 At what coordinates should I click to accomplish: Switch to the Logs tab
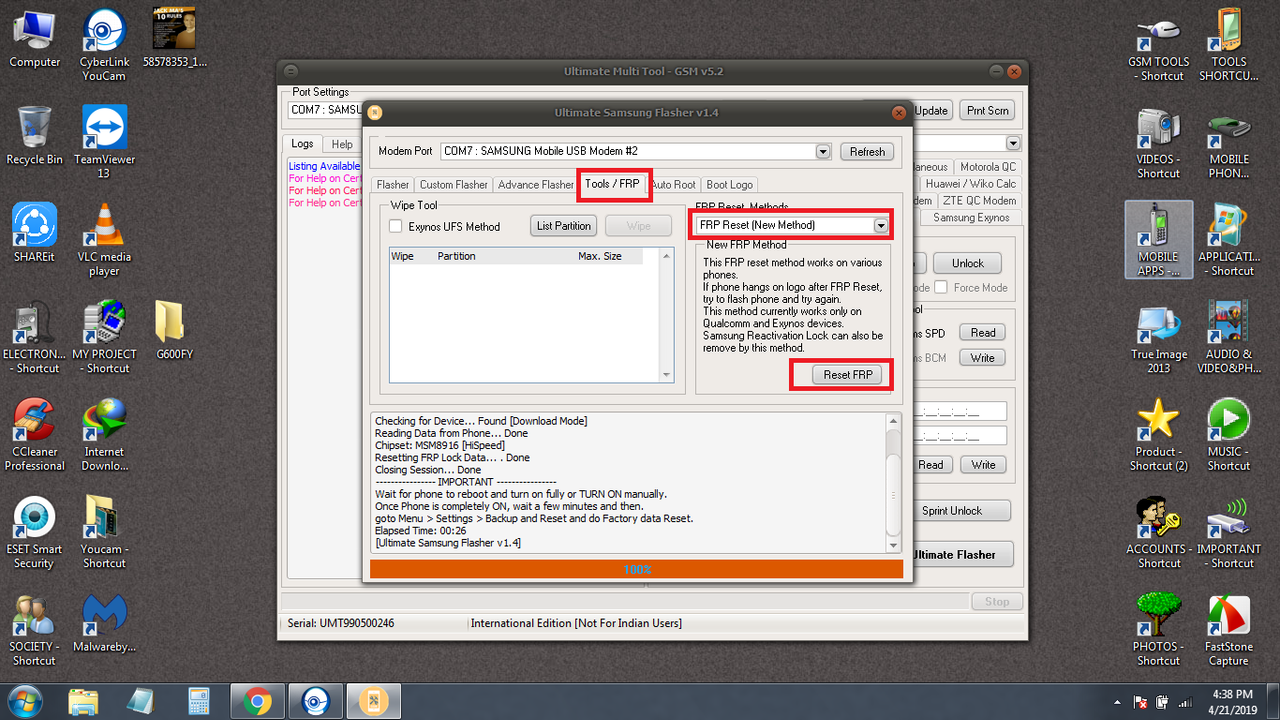click(302, 144)
